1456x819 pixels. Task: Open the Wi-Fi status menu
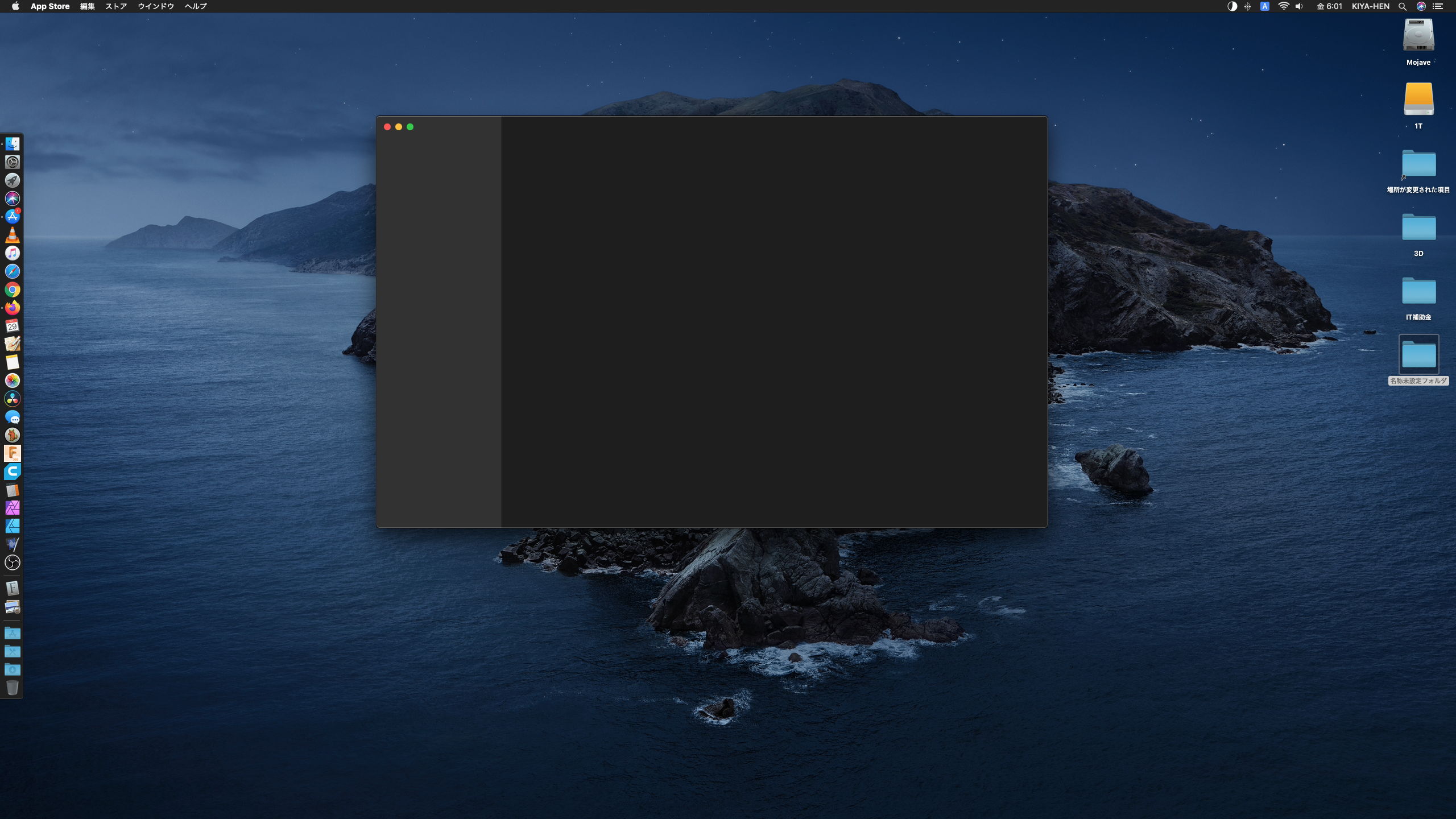(1283, 6)
